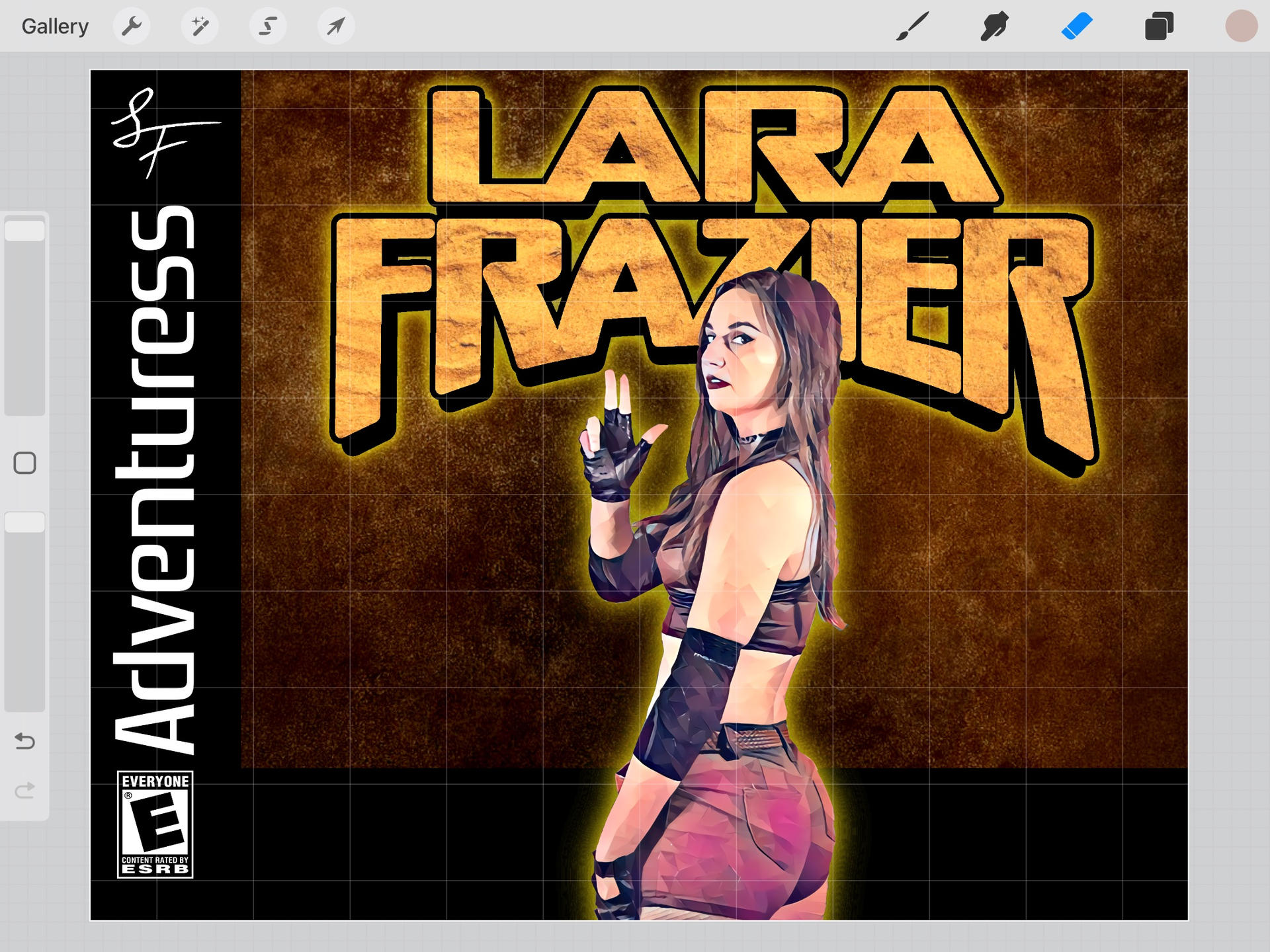Click the brush opacity slider handle
The width and height of the screenshot is (1270, 952).
[x=25, y=522]
